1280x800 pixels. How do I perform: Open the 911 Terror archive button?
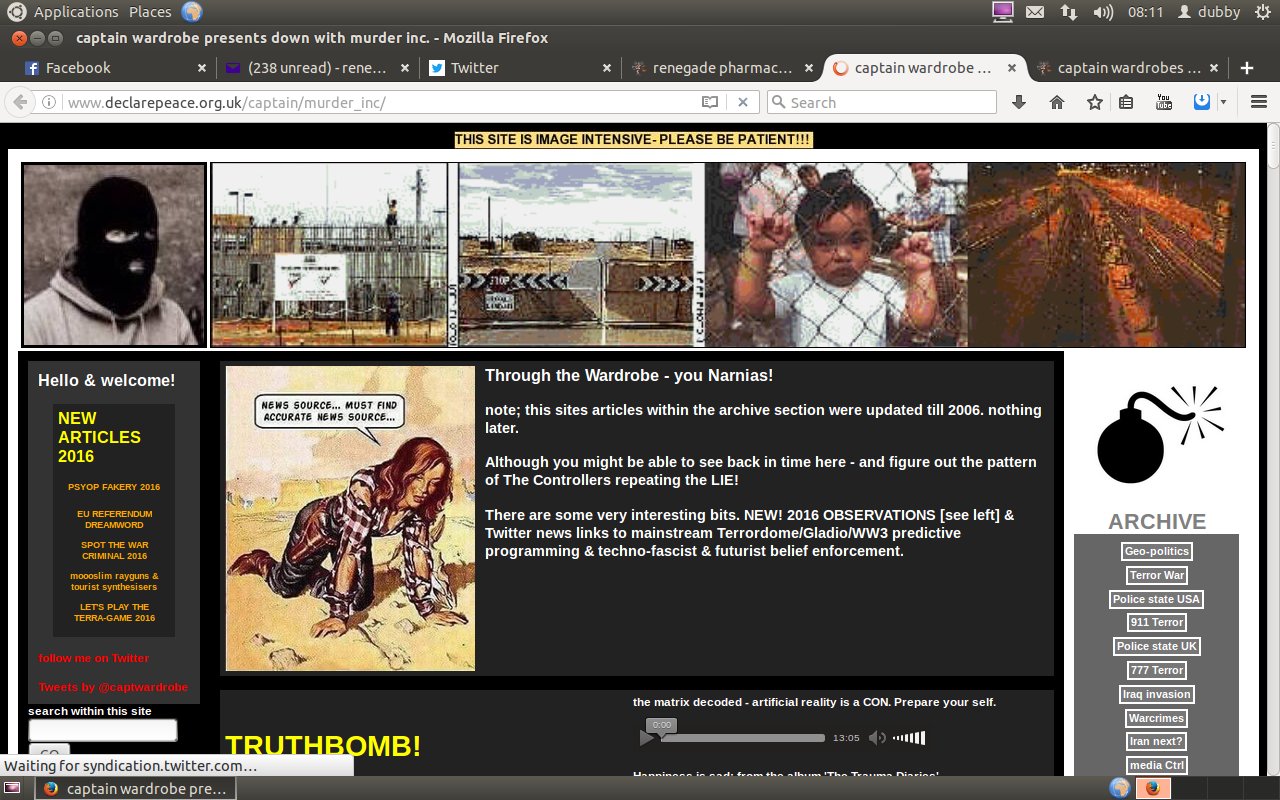[1156, 622]
